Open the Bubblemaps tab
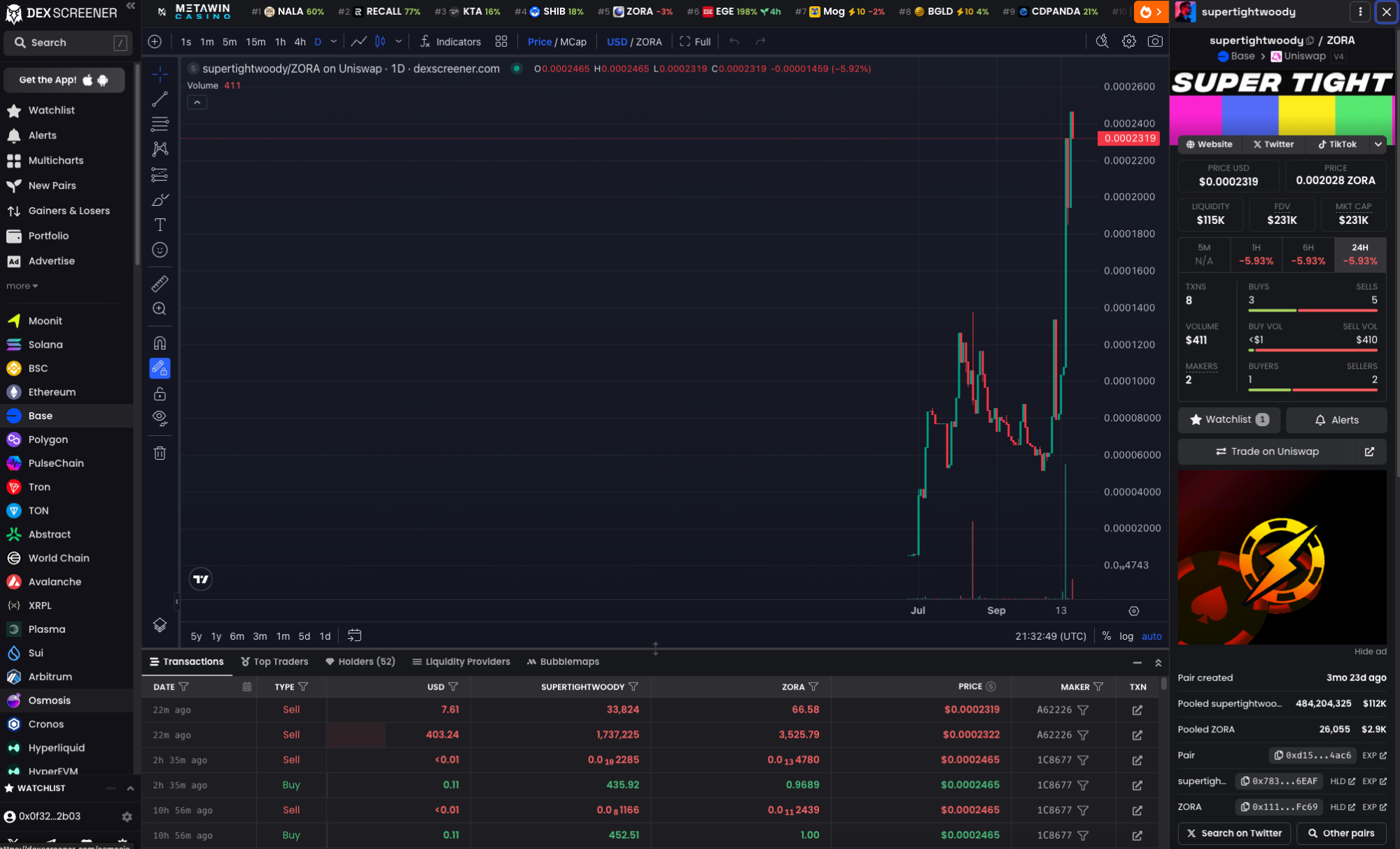The image size is (1400, 849). 563,661
